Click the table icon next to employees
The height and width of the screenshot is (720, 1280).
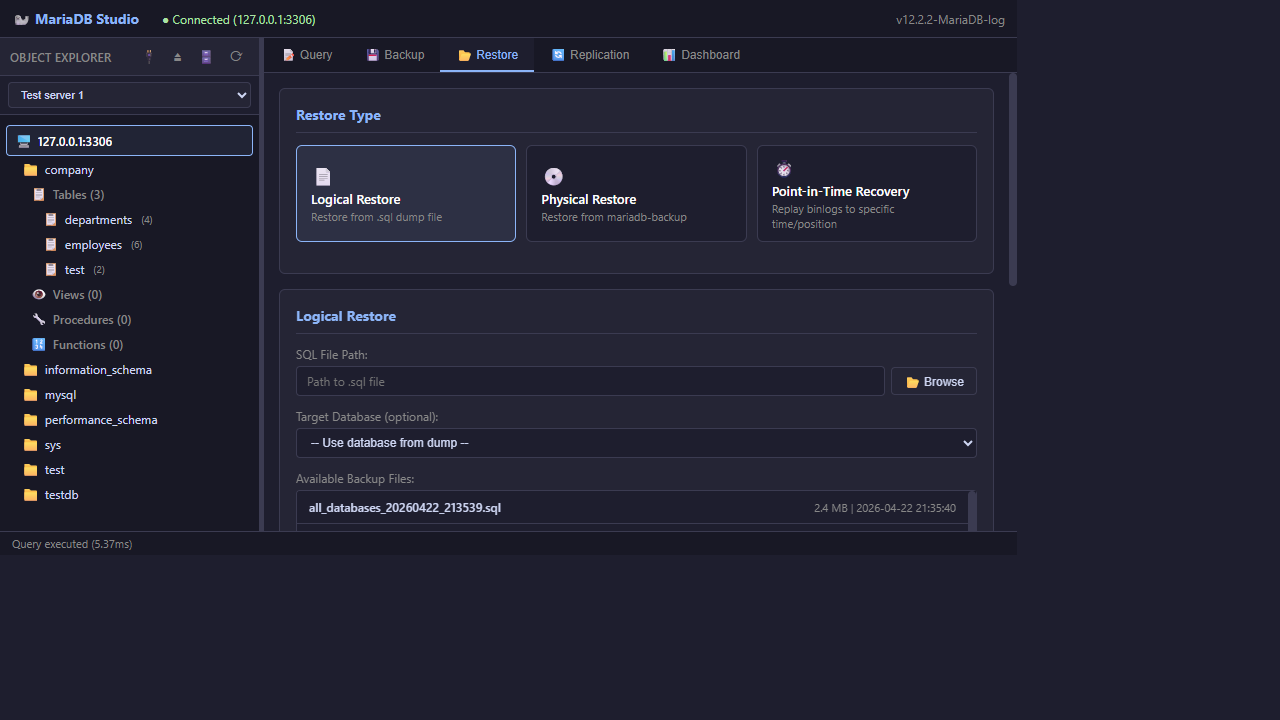tap(51, 244)
